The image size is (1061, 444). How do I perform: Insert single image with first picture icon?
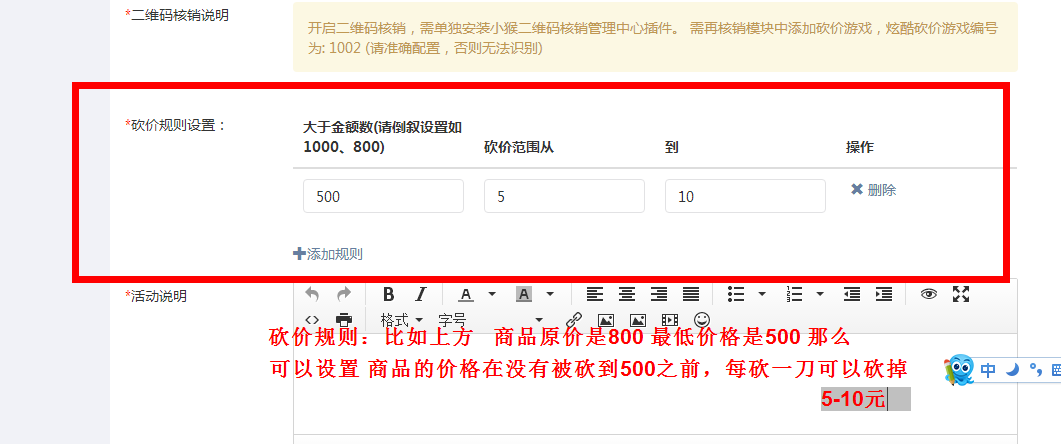606,319
